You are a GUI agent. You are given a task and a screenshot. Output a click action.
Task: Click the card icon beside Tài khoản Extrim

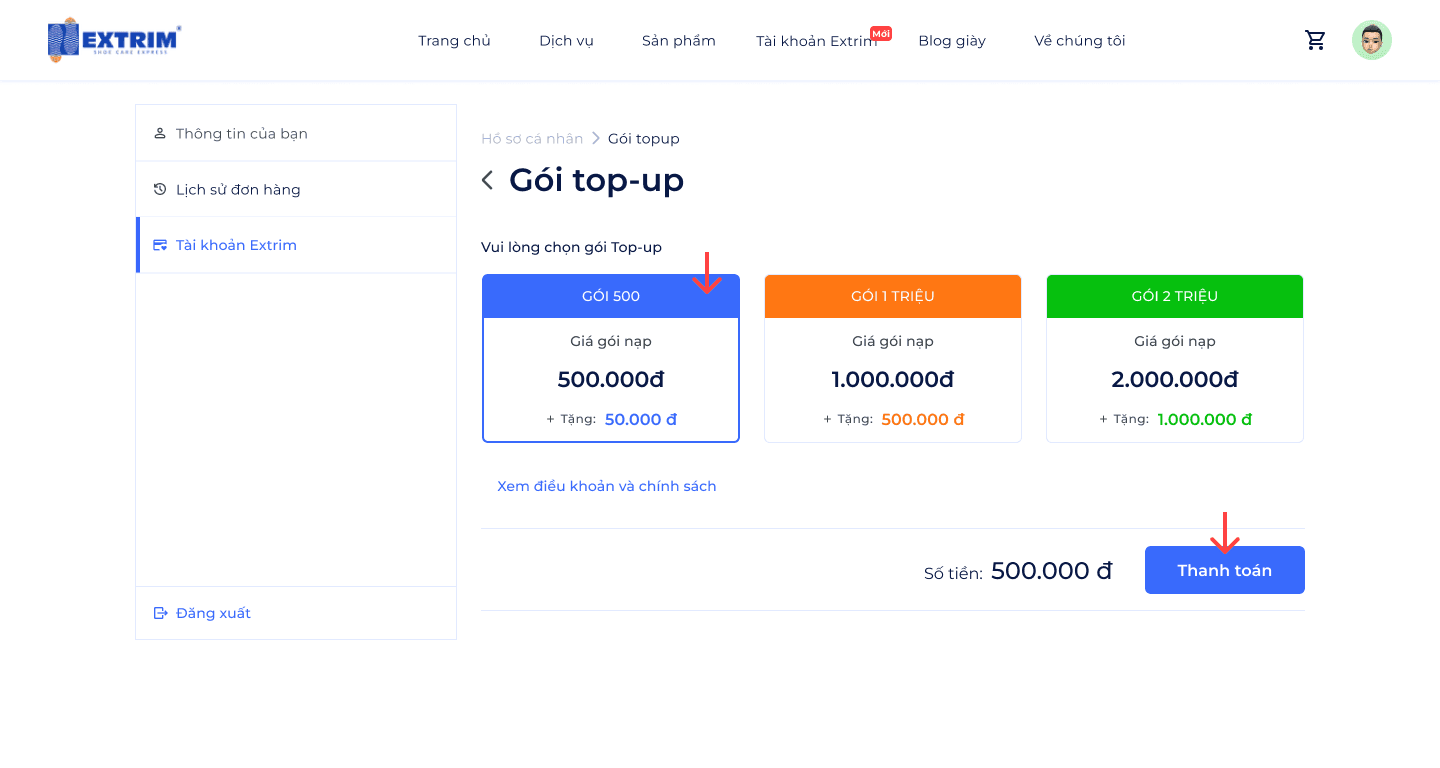[160, 245]
